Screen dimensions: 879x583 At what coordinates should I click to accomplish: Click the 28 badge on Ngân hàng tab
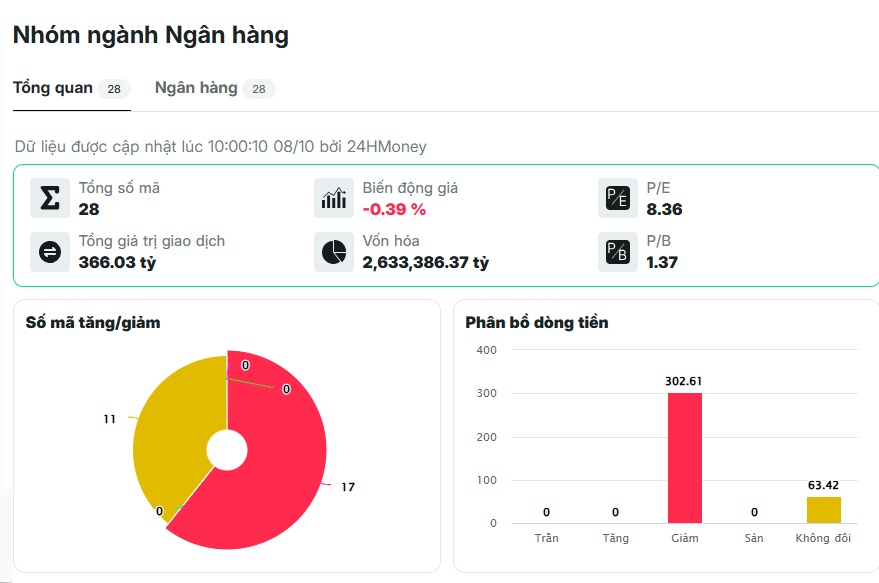pyautogui.click(x=259, y=89)
